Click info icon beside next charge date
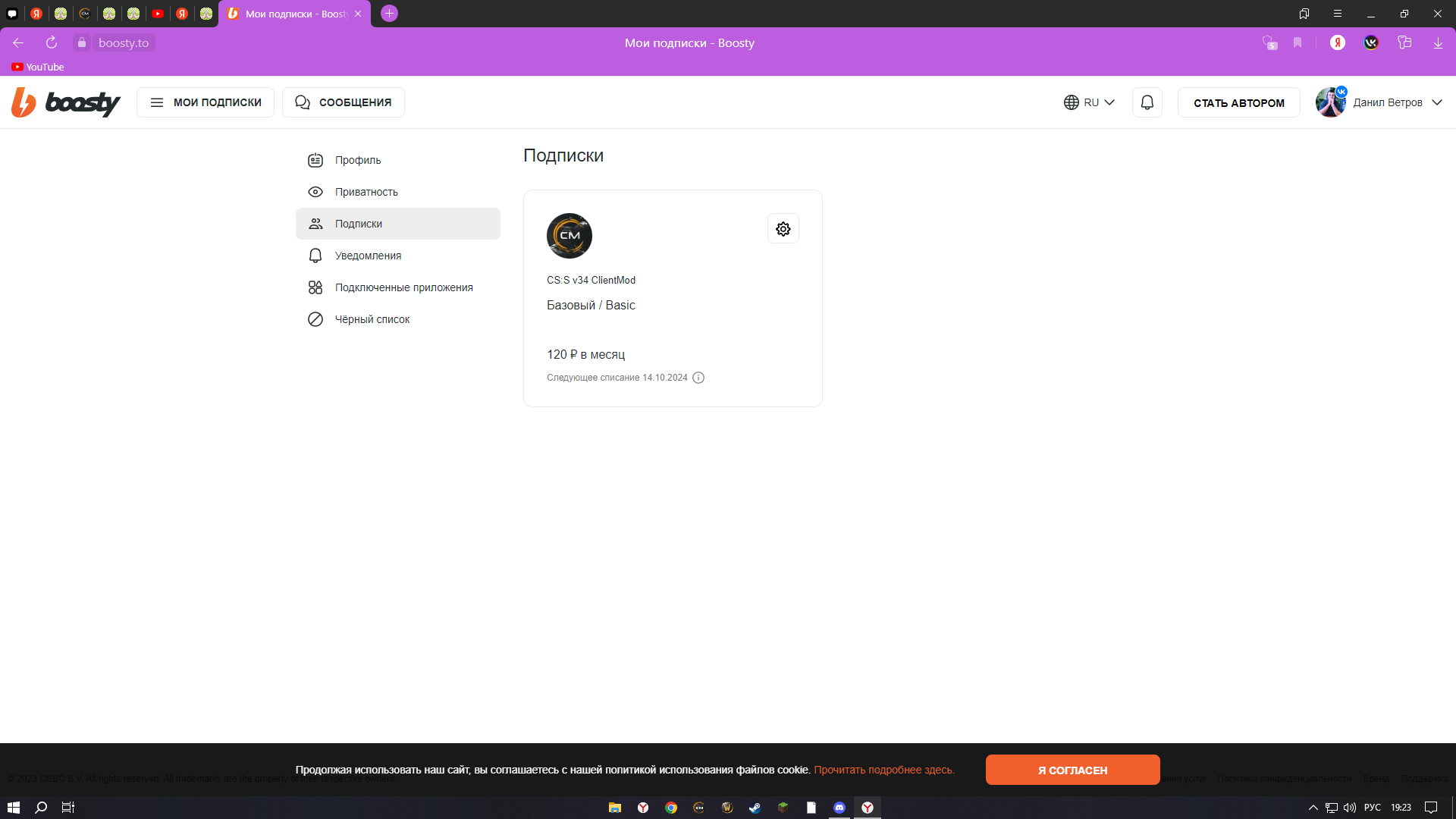 click(x=698, y=378)
